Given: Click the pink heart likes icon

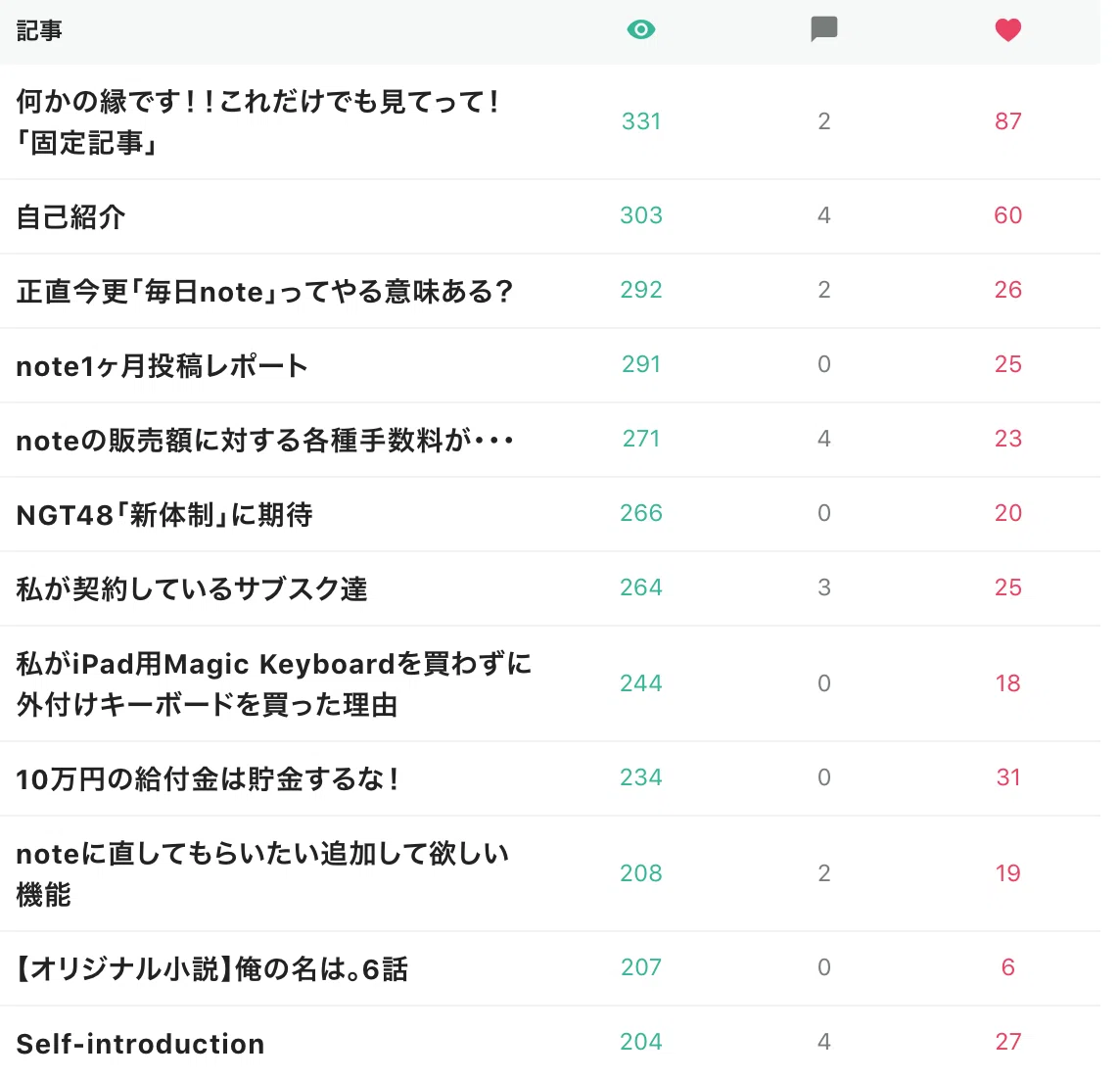Looking at the screenshot, I should coord(1007,29).
